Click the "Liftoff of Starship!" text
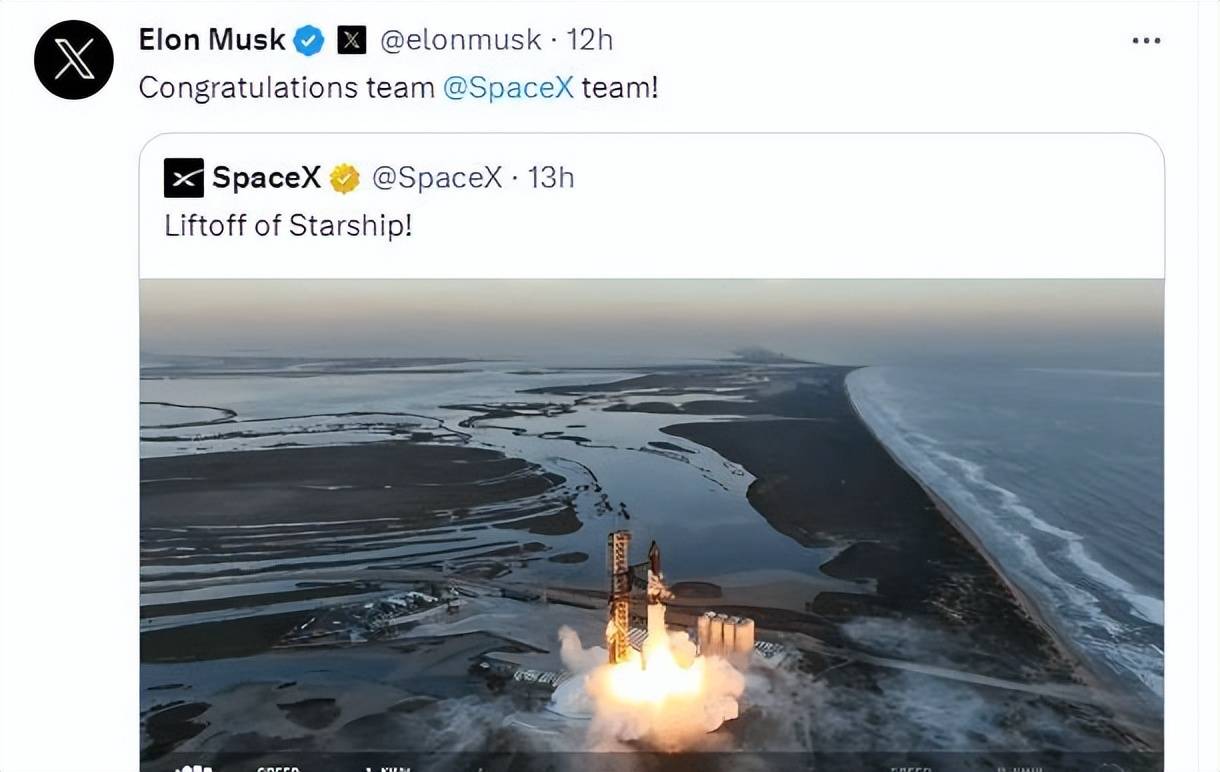This screenshot has height=772, width=1220. 288,225
